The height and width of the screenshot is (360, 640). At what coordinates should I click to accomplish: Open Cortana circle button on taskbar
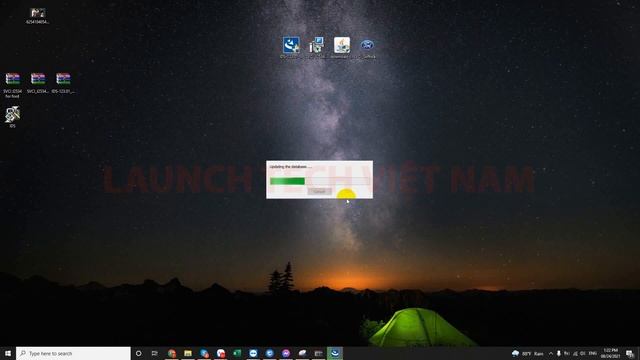[x=138, y=353]
